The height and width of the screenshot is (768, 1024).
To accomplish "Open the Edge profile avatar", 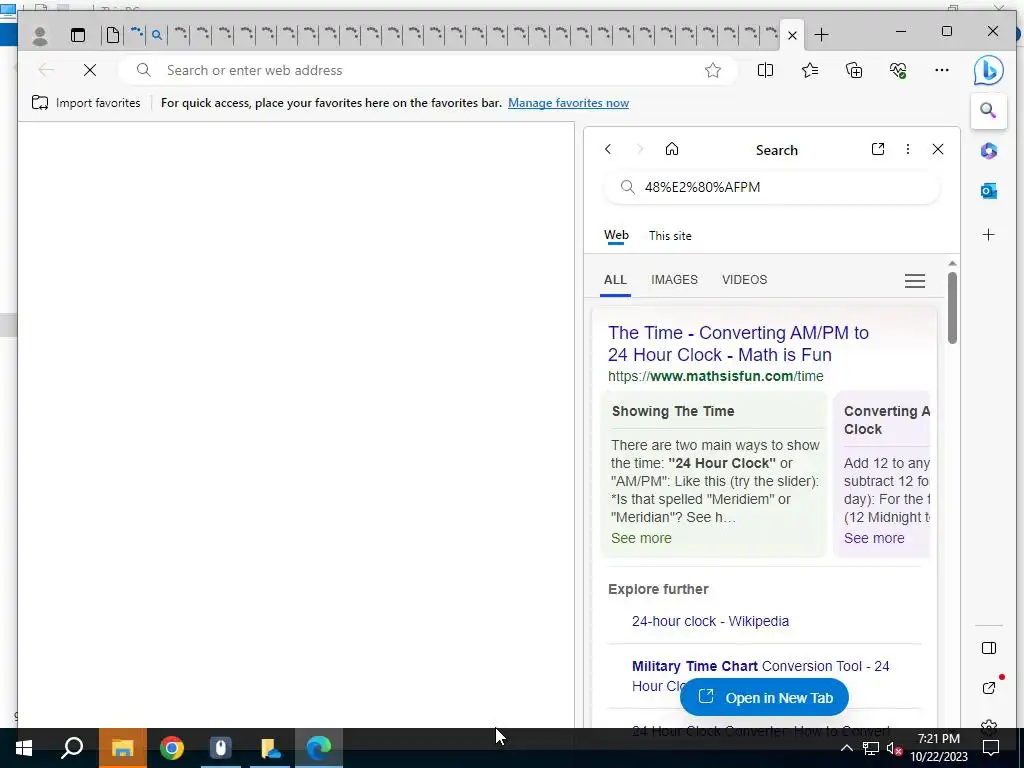I will coord(40,35).
